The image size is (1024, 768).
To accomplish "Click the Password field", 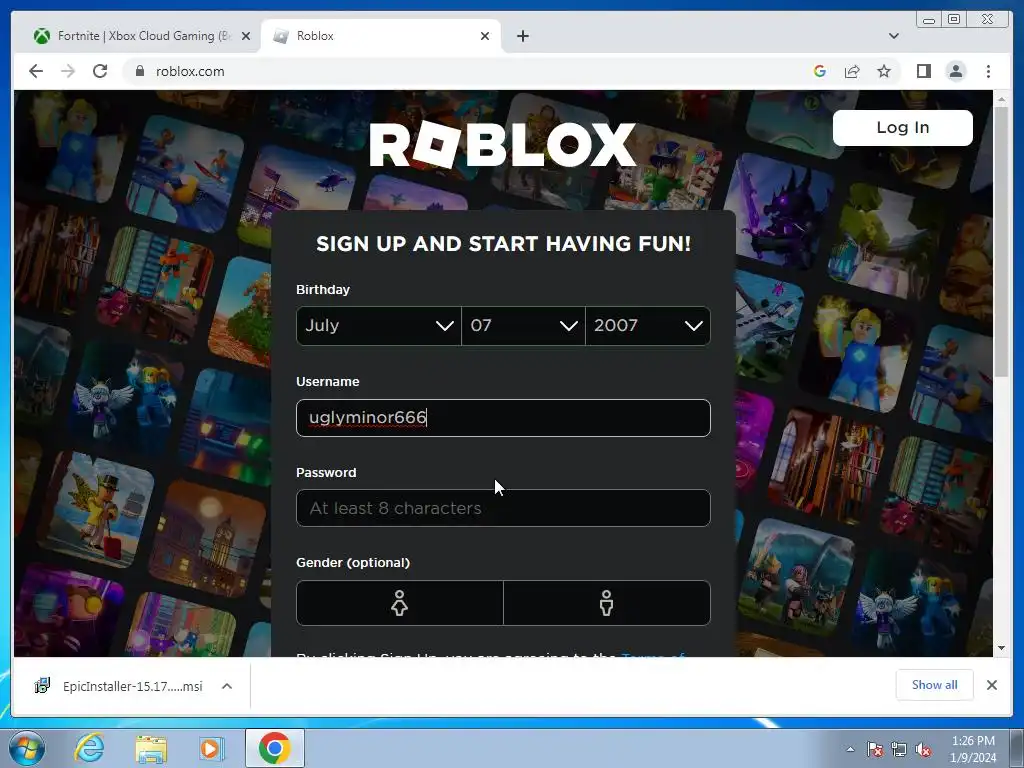I will pos(503,508).
